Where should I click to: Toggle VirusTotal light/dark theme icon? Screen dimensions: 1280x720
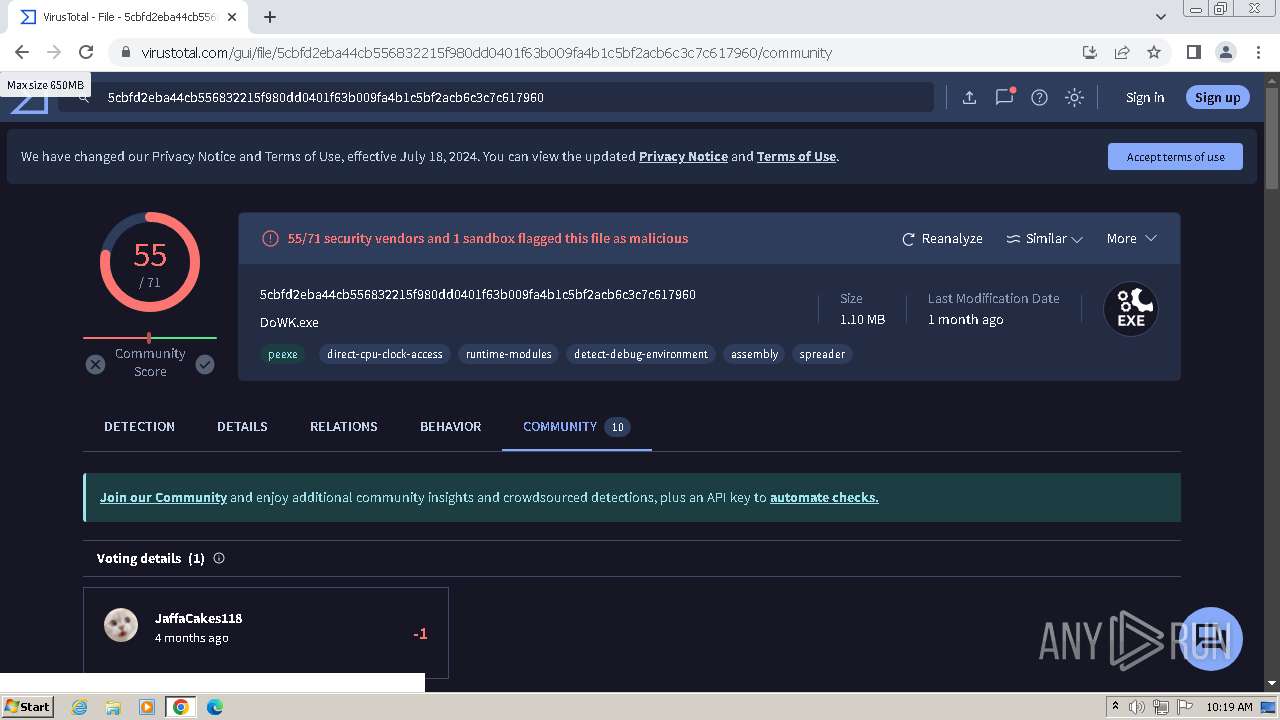coord(1074,97)
